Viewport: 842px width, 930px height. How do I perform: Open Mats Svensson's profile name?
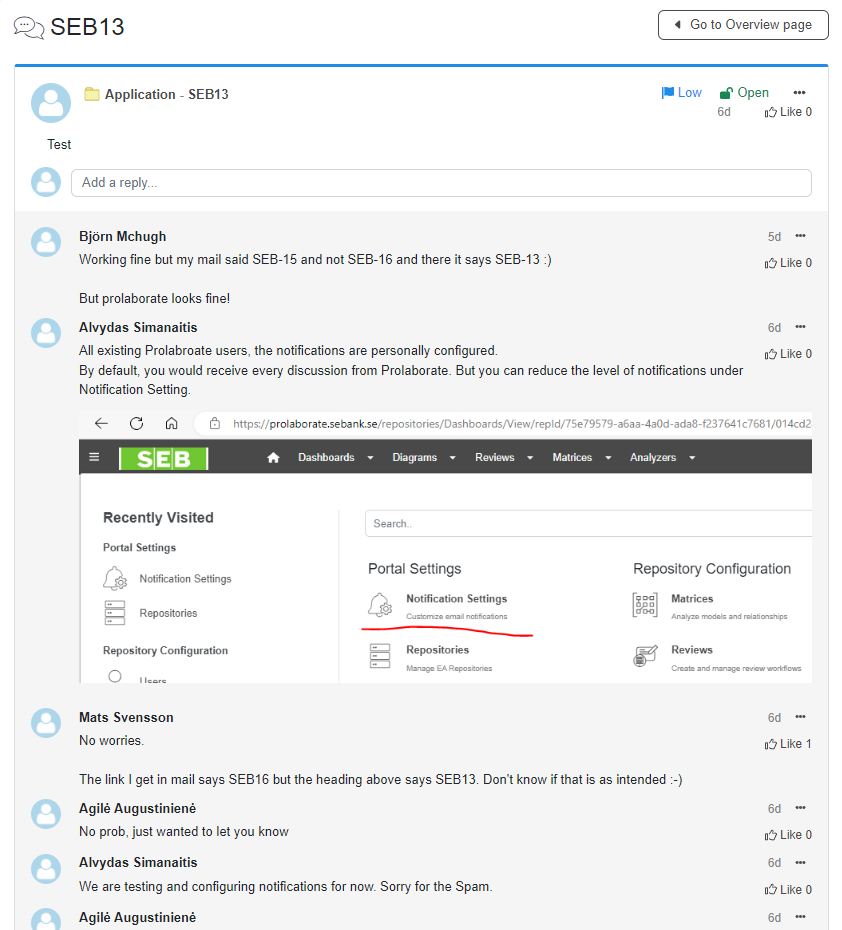pos(126,718)
